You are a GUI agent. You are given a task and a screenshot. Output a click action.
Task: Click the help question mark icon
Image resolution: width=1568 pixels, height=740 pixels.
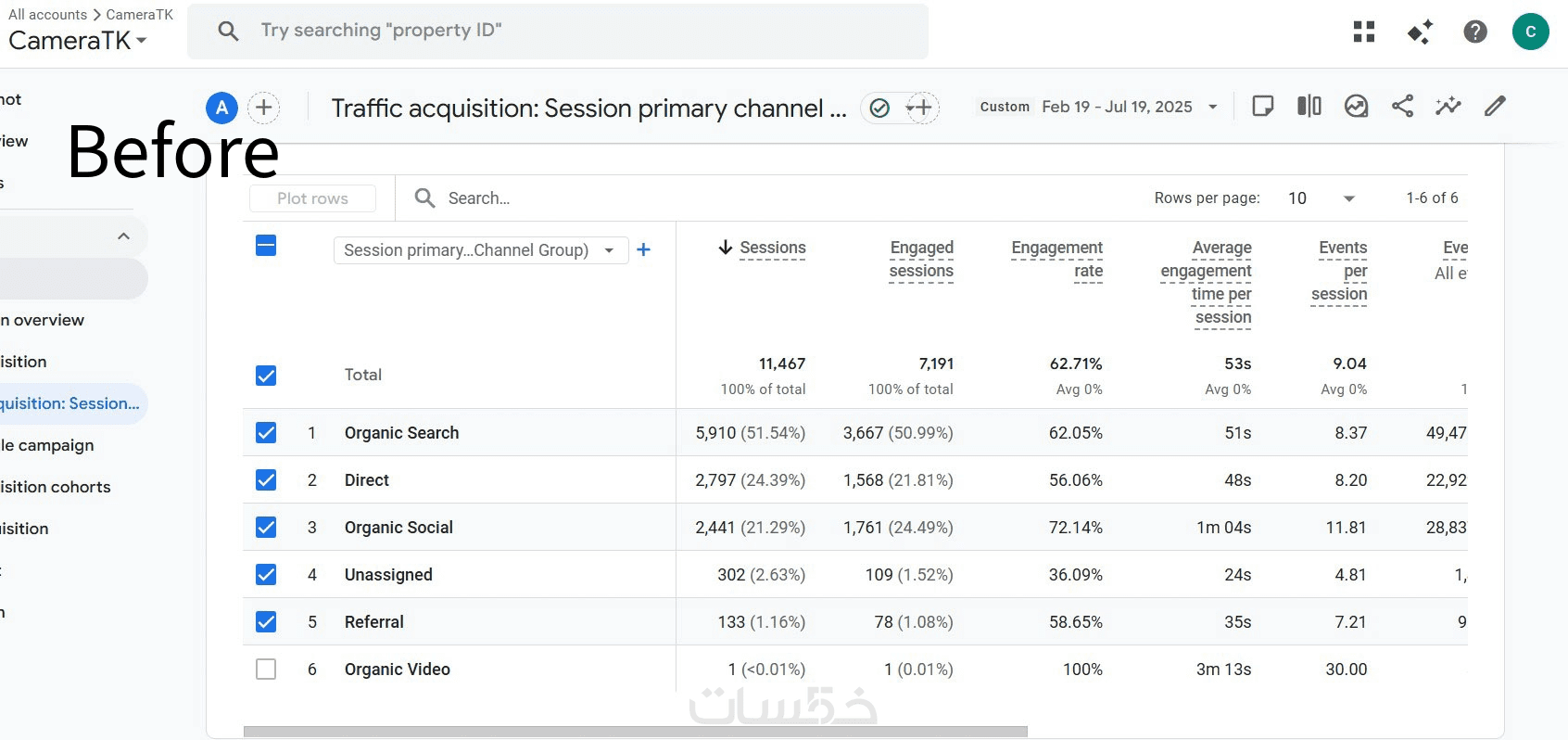coord(1474,32)
